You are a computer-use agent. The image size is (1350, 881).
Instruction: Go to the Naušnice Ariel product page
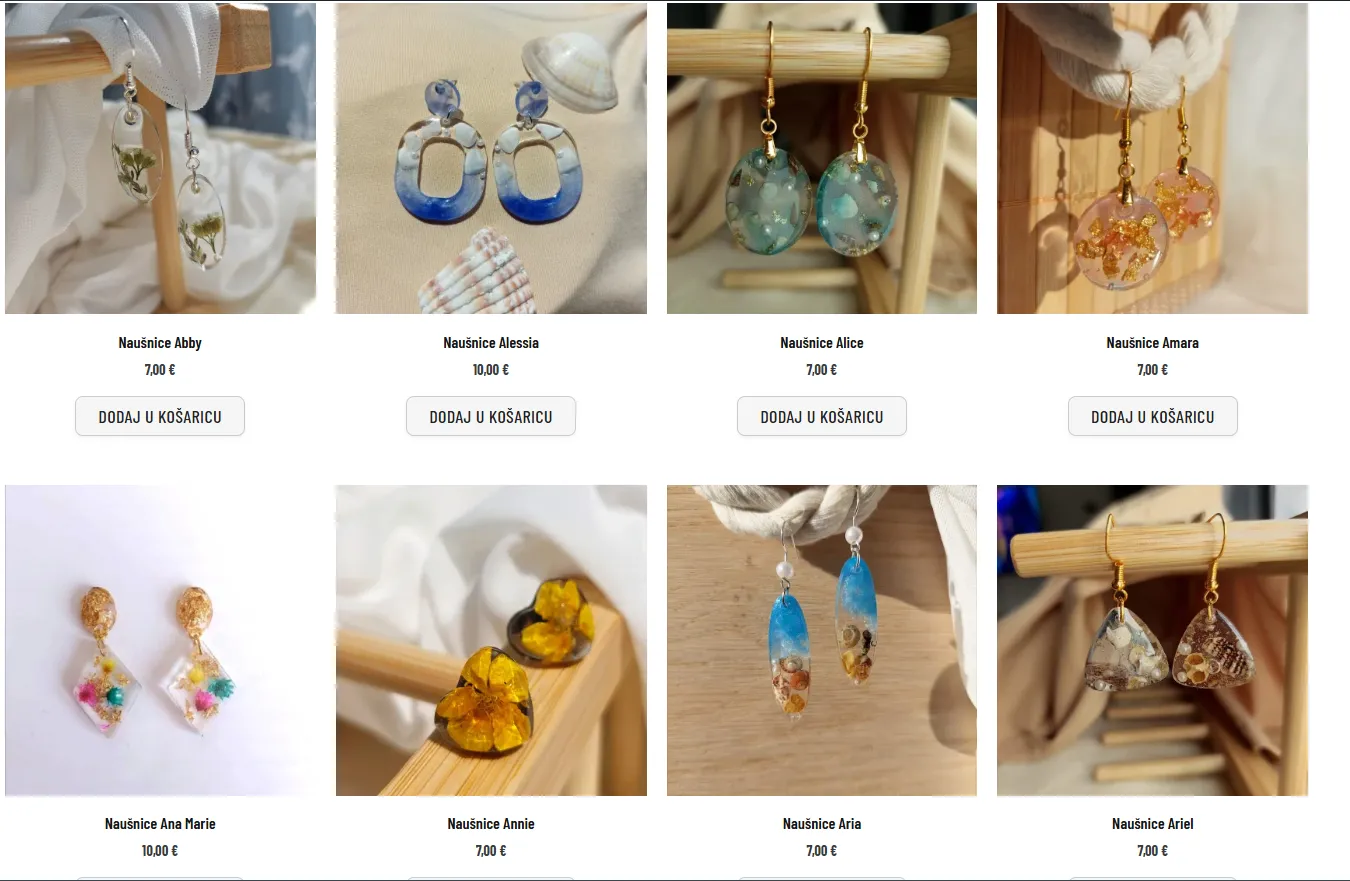(x=1152, y=824)
